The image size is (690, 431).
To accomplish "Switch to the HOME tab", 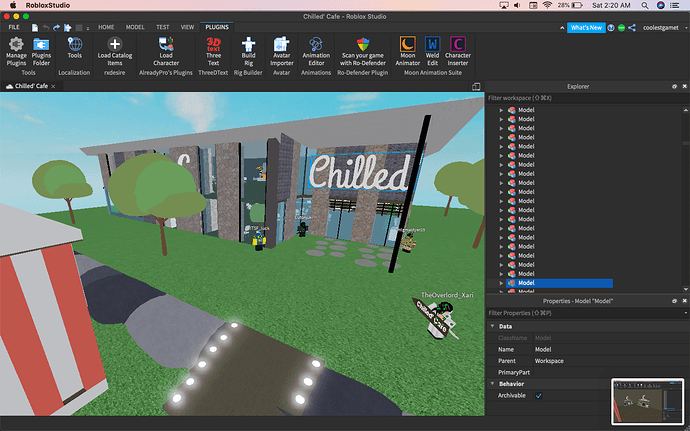I will [106, 27].
